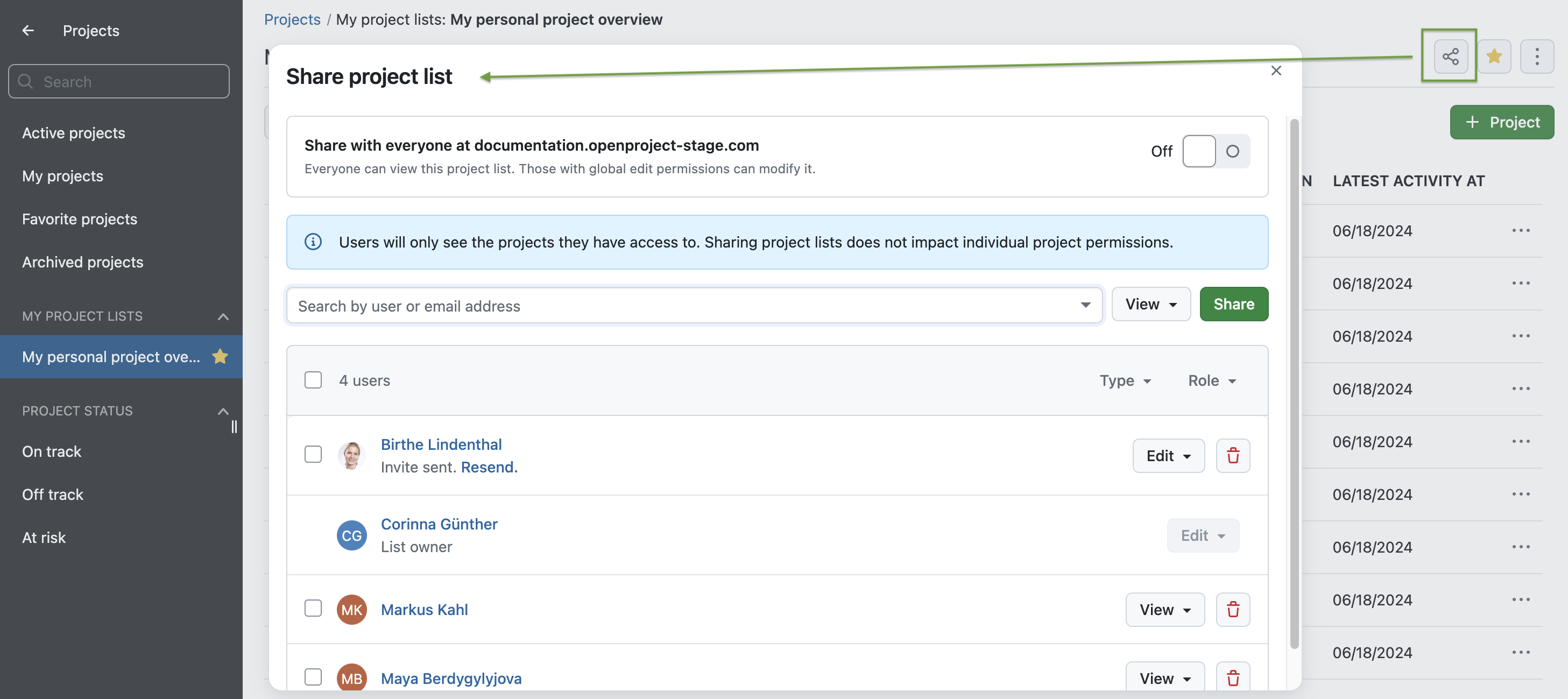This screenshot has height=699, width=1568.
Task: Click Edit permission button for Birthe Lindenthal
Action: (x=1167, y=455)
